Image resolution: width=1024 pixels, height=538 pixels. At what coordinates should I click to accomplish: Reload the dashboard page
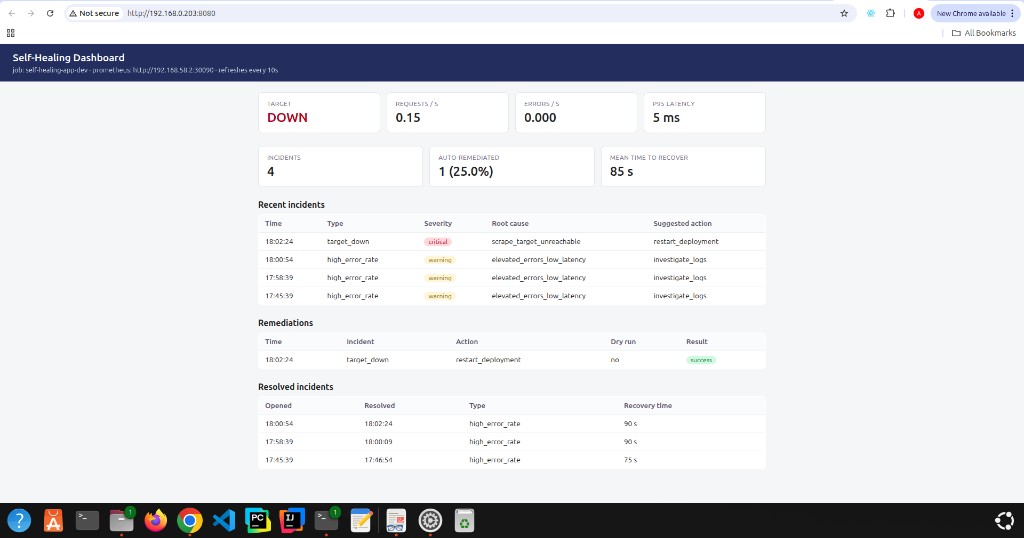[x=50, y=13]
